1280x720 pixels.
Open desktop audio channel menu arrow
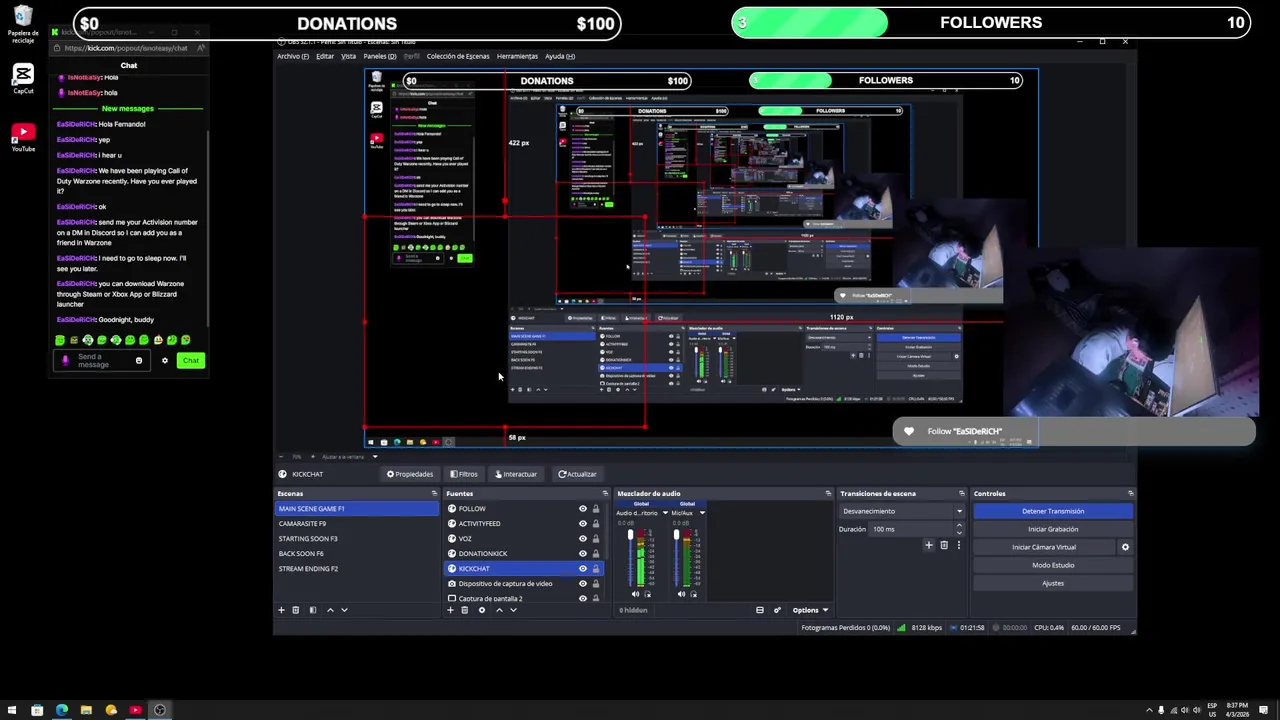[665, 513]
